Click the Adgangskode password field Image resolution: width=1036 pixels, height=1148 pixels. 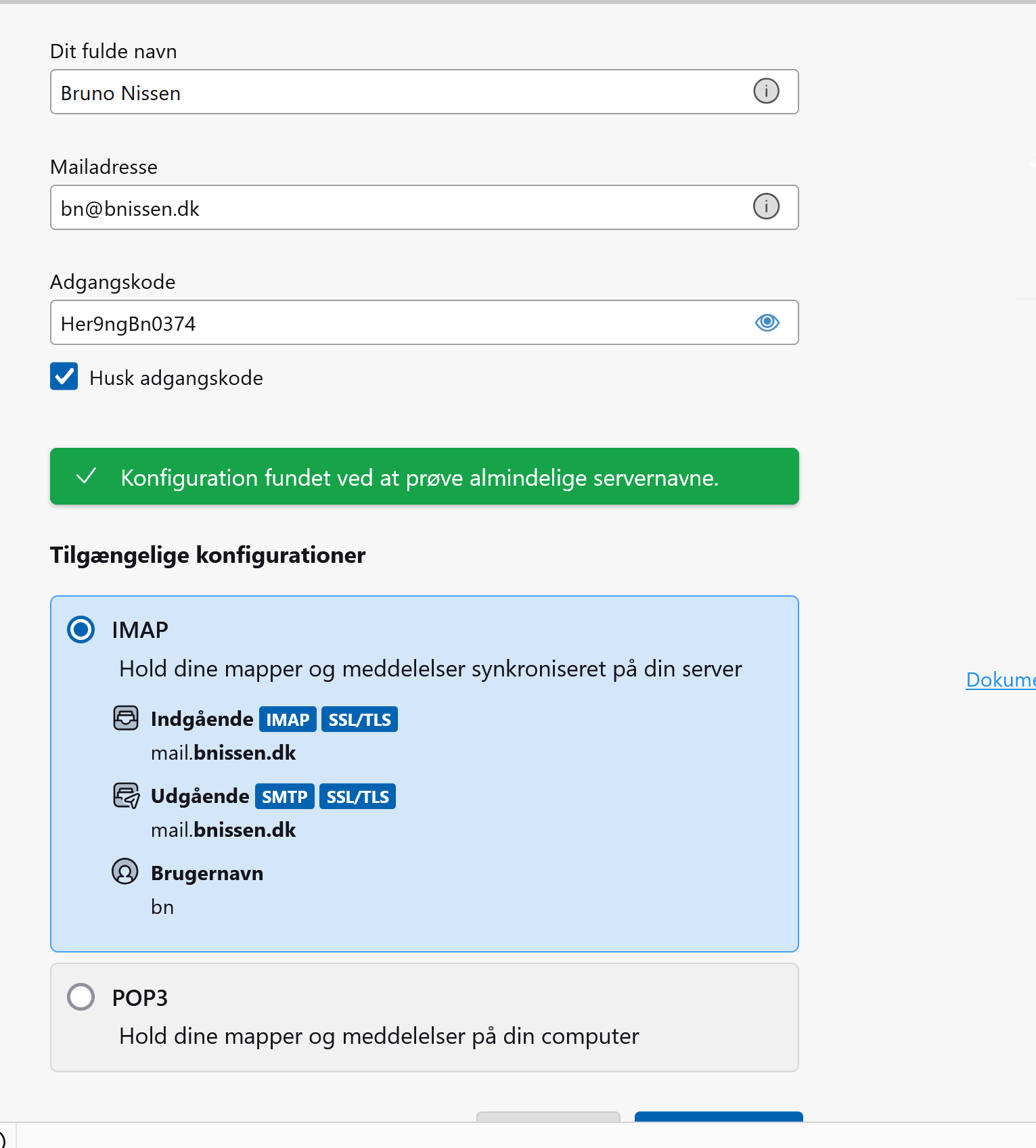(424, 323)
